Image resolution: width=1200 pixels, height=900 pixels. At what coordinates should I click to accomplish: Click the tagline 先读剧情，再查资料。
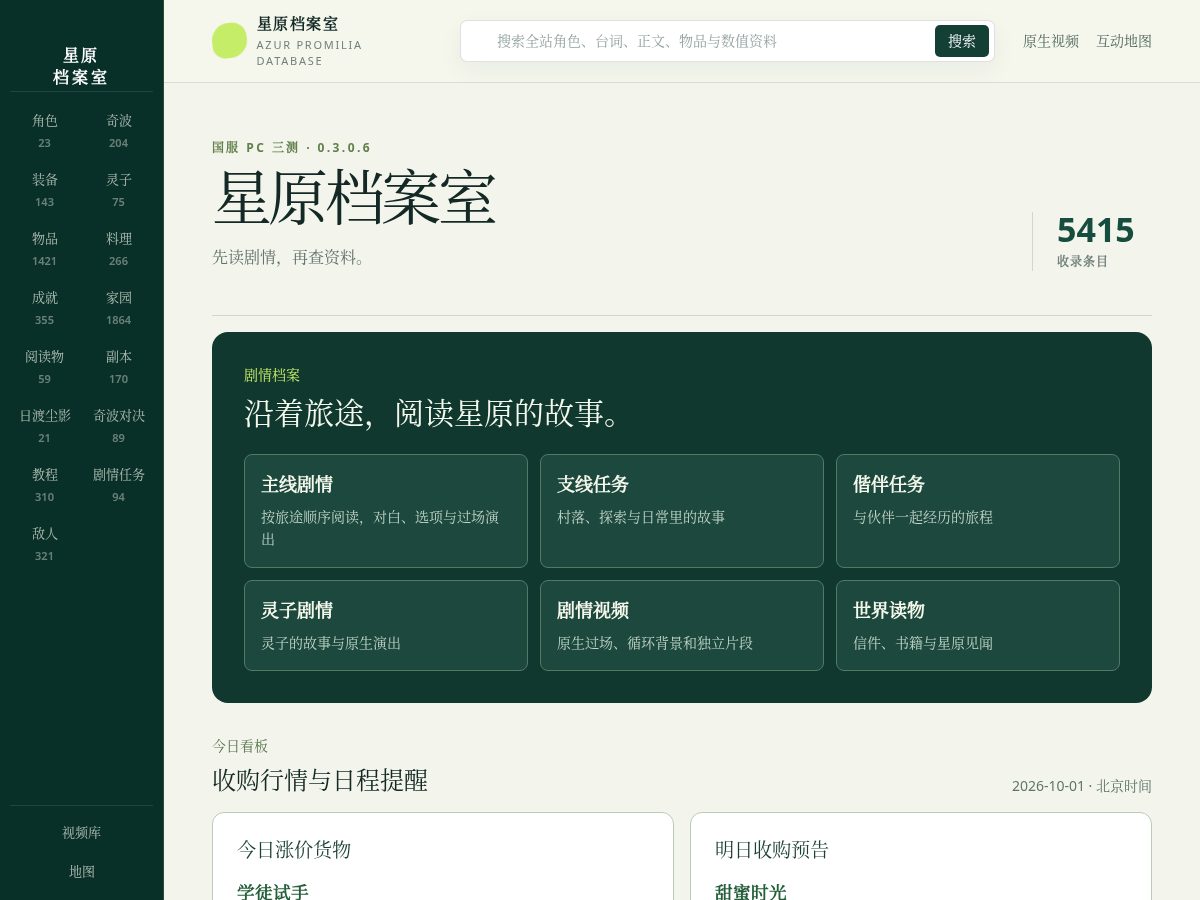[x=291, y=257]
